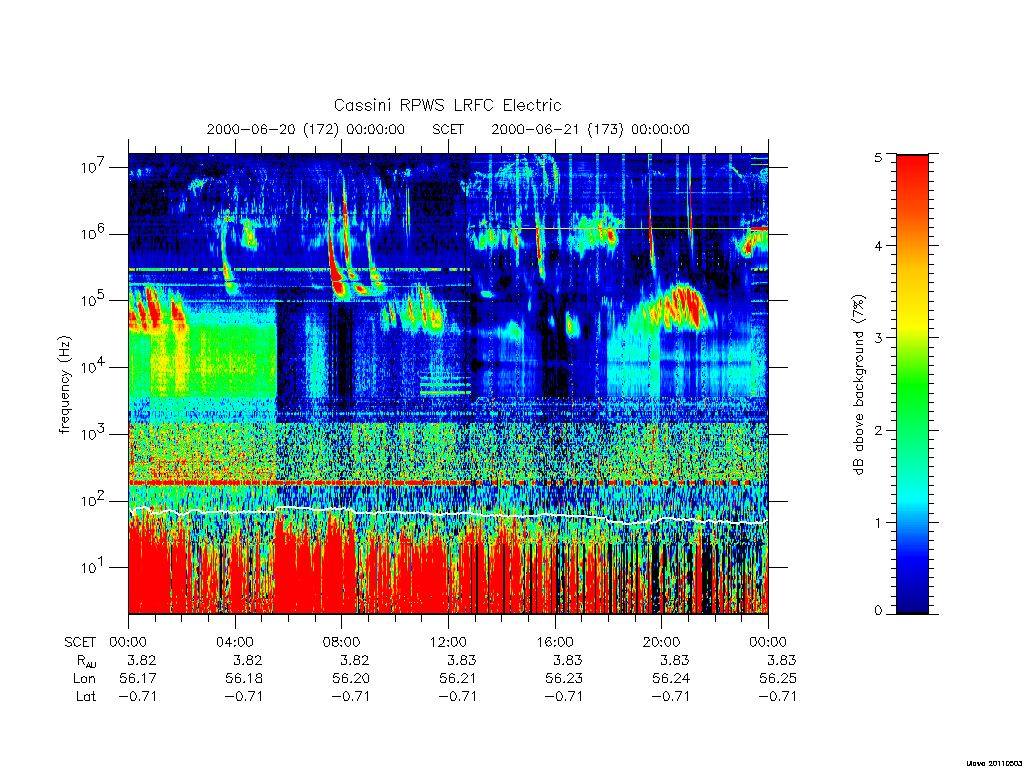Click the colorbar tick label 0
This screenshot has width=1024, height=768.
pos(878,611)
